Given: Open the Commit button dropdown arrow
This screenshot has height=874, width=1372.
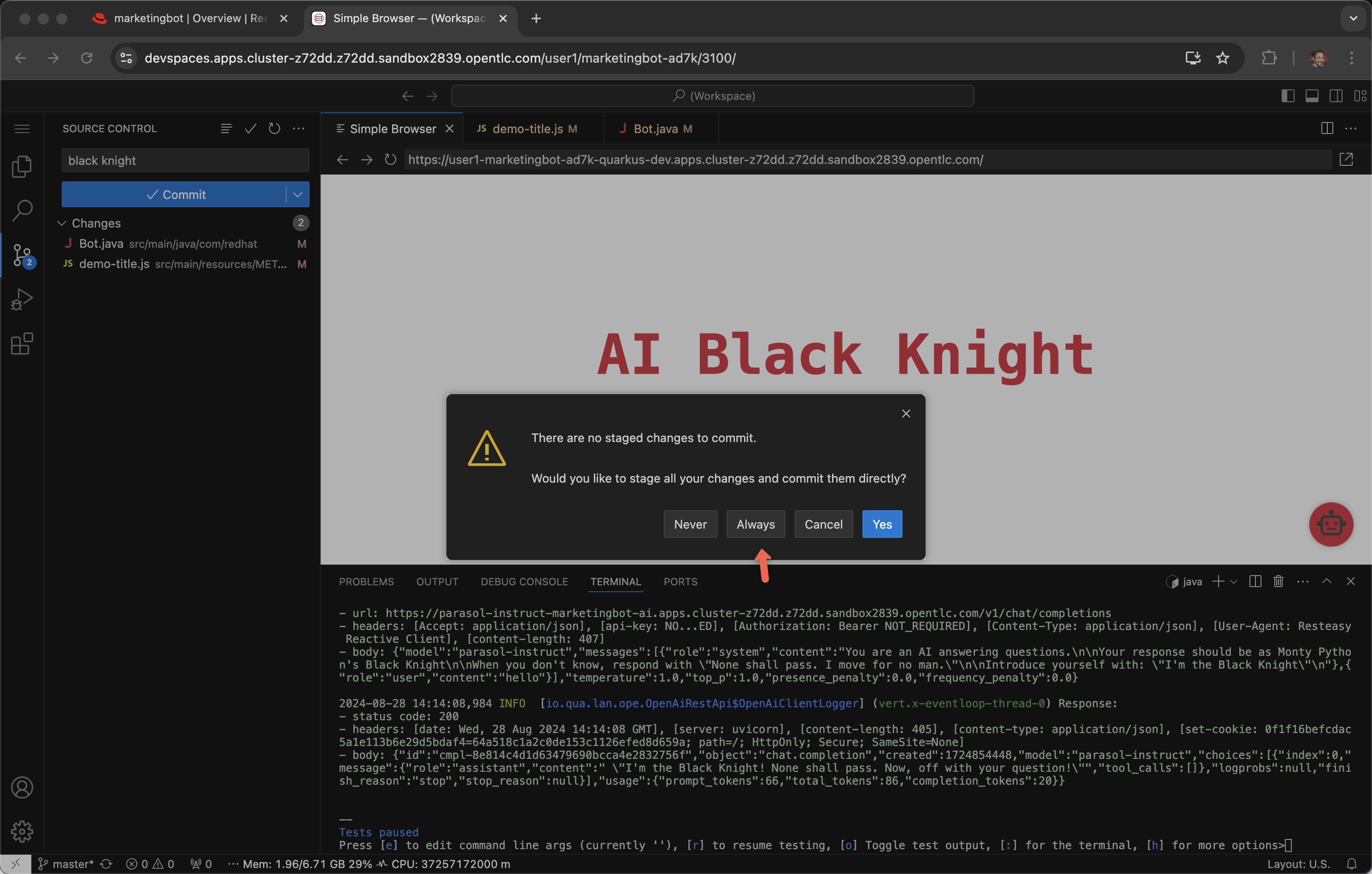Looking at the screenshot, I should (298, 195).
